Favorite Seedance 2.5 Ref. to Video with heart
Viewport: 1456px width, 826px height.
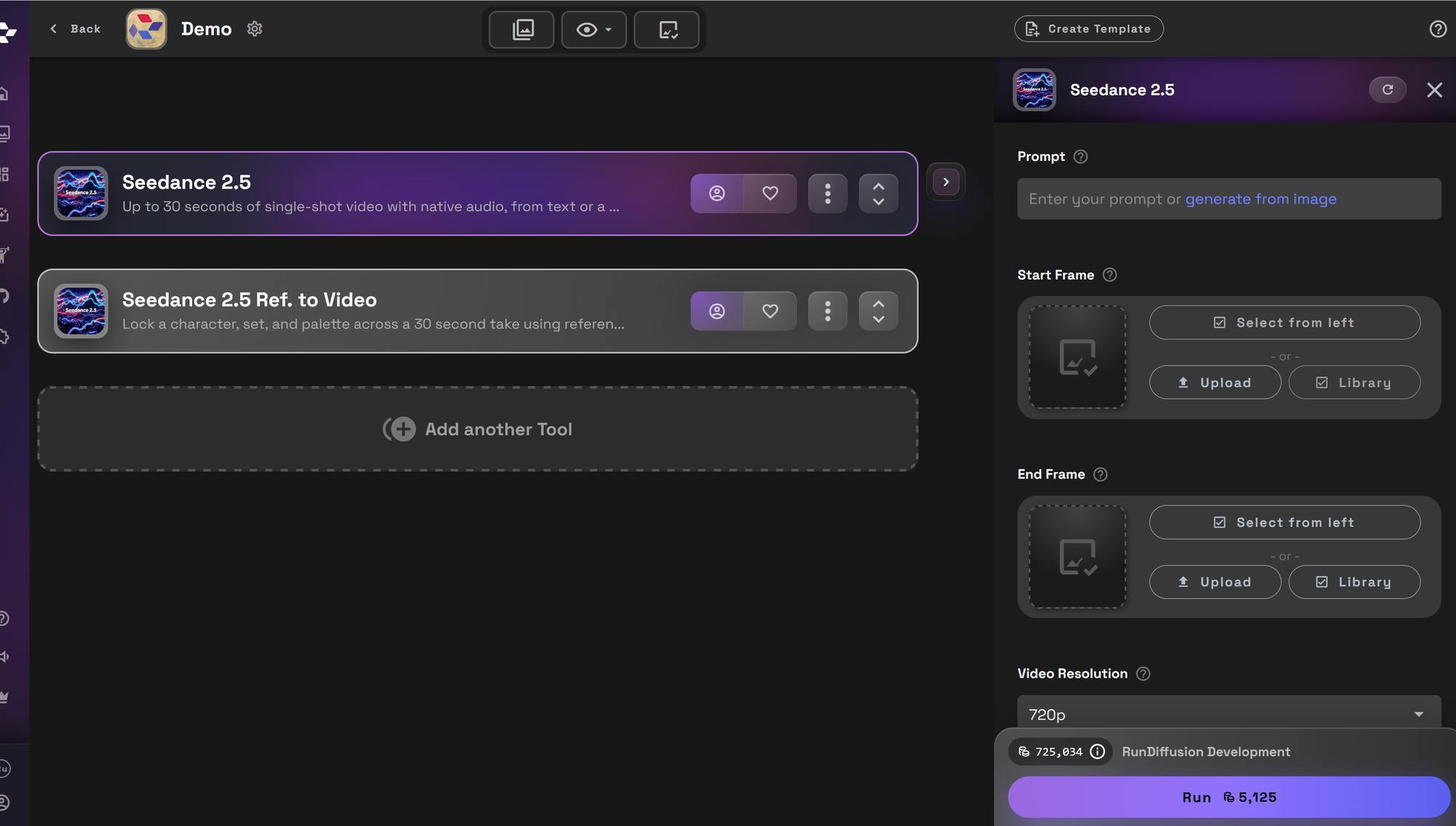[770, 311]
